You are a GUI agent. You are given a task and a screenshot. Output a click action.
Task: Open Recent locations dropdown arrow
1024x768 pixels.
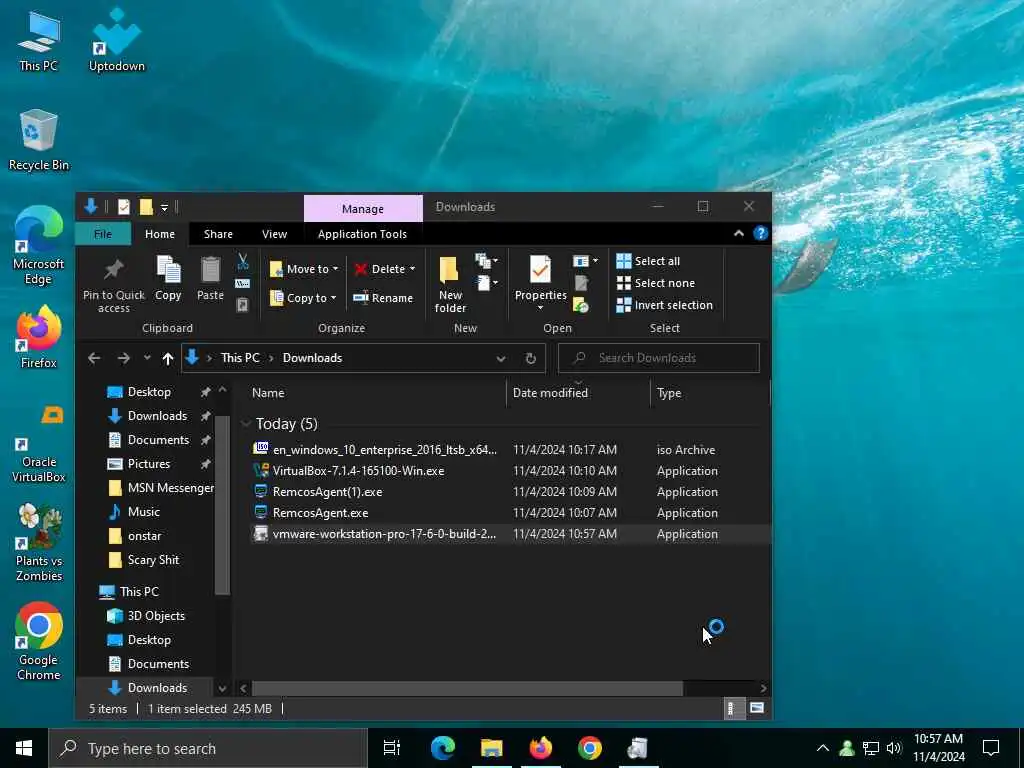click(147, 358)
